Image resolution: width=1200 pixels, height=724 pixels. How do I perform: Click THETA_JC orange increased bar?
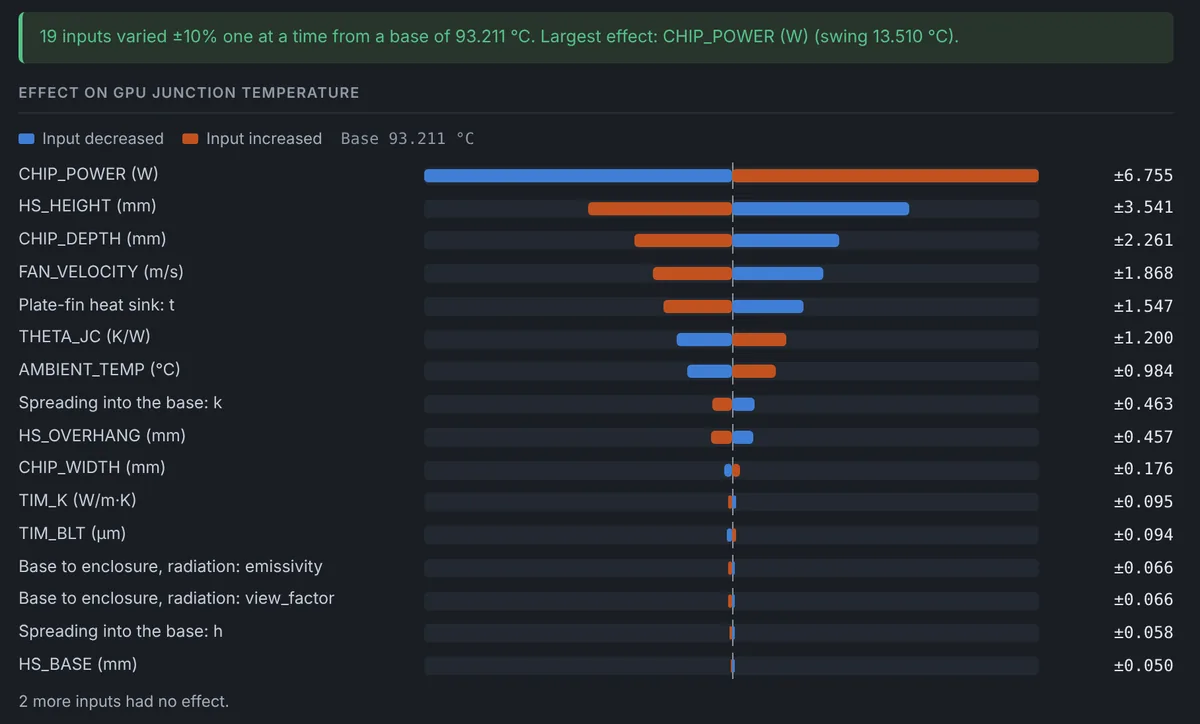point(759,339)
